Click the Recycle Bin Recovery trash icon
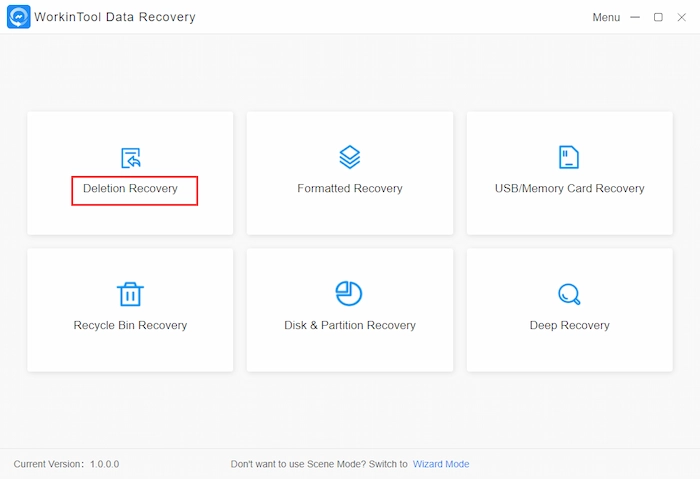Screen dimensions: 700x479 130,294
